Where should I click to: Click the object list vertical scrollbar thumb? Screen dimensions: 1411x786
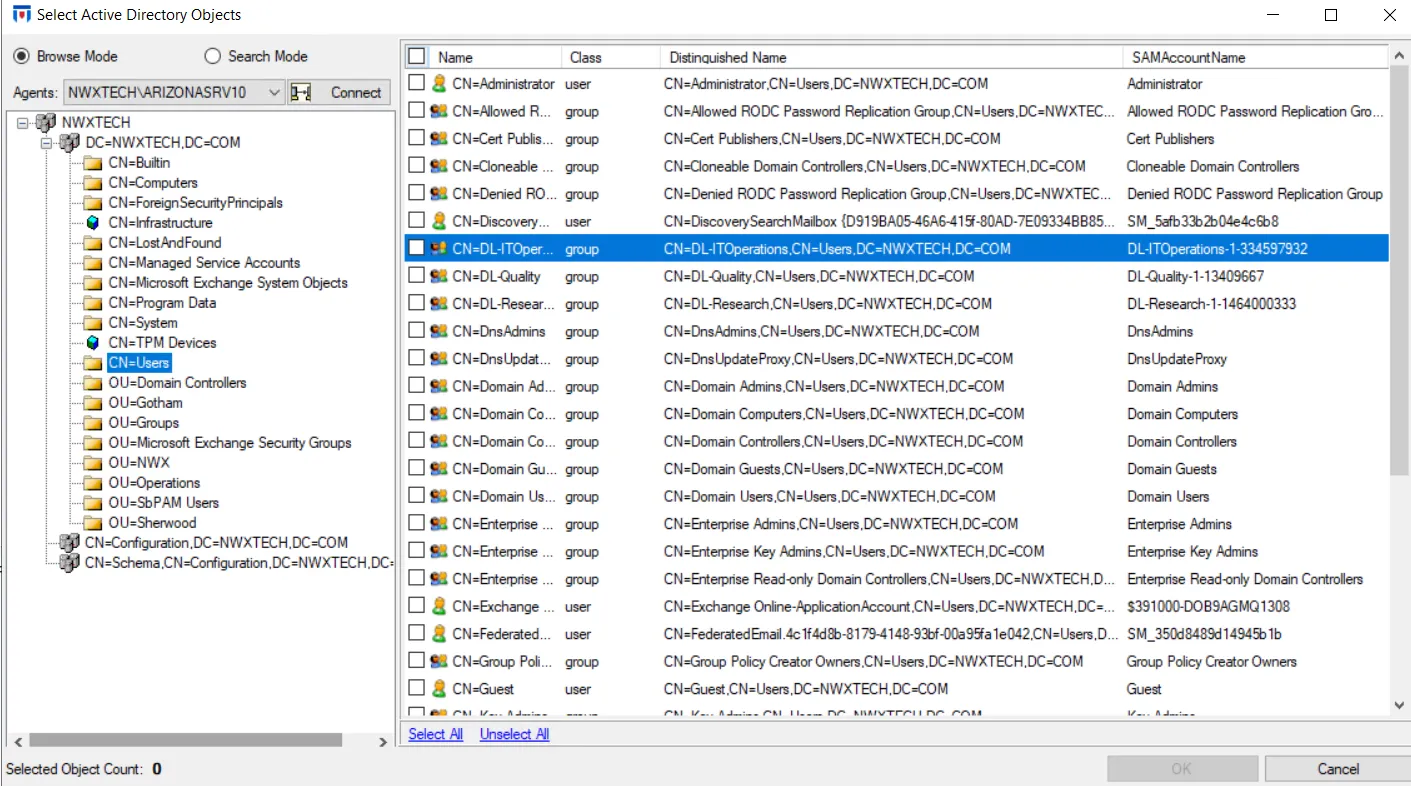(x=1399, y=270)
